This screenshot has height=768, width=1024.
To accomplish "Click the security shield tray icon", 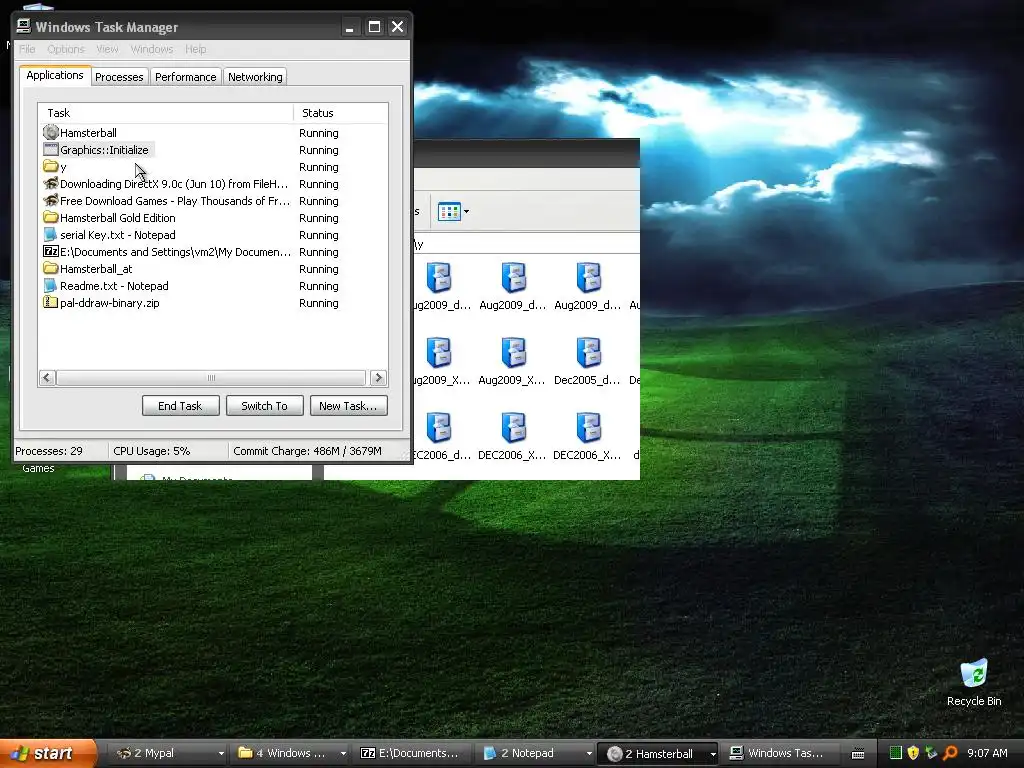I will [x=913, y=753].
